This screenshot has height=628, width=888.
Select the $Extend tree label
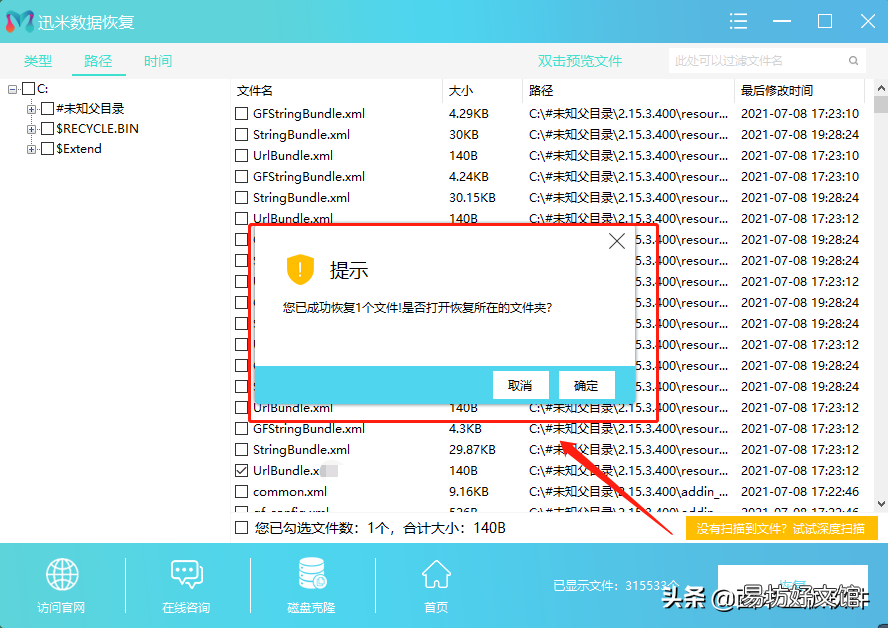79,148
